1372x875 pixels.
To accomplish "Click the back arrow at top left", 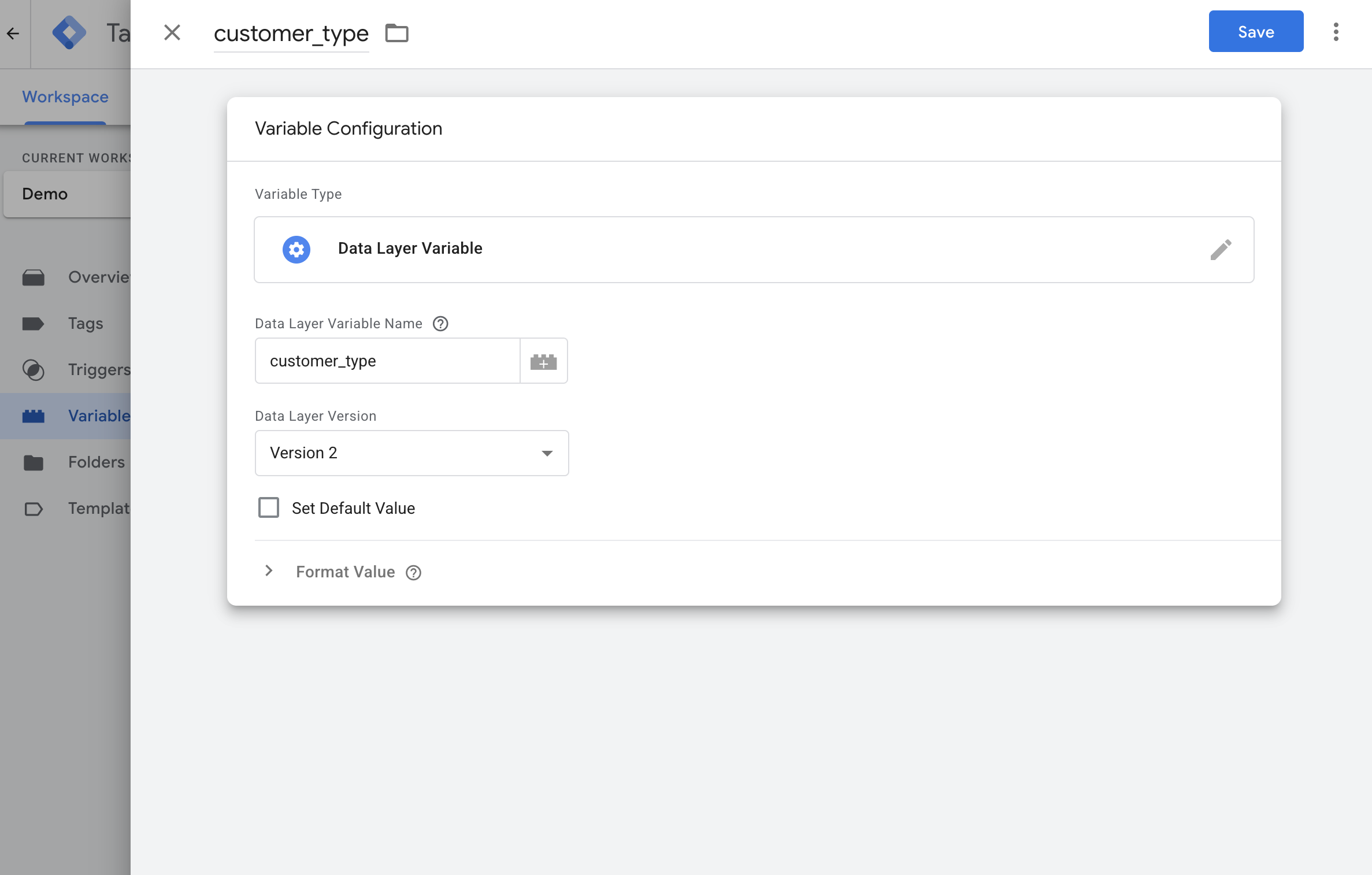I will click(13, 33).
